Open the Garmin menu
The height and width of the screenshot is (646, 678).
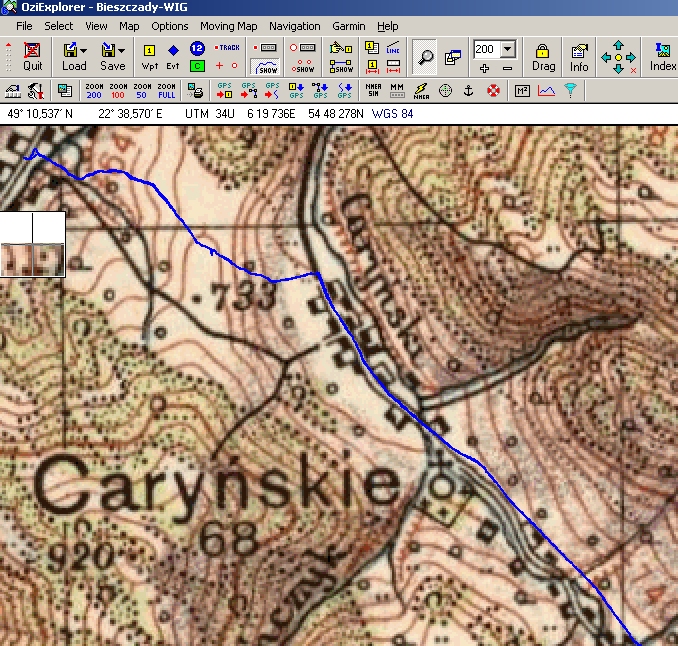tap(350, 26)
